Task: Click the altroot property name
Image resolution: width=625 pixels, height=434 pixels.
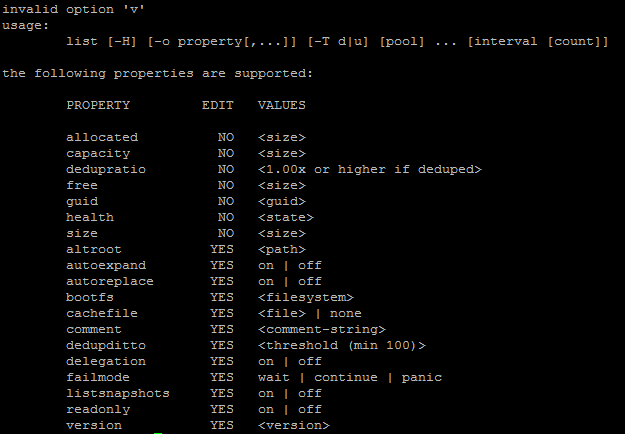Action: tap(94, 249)
